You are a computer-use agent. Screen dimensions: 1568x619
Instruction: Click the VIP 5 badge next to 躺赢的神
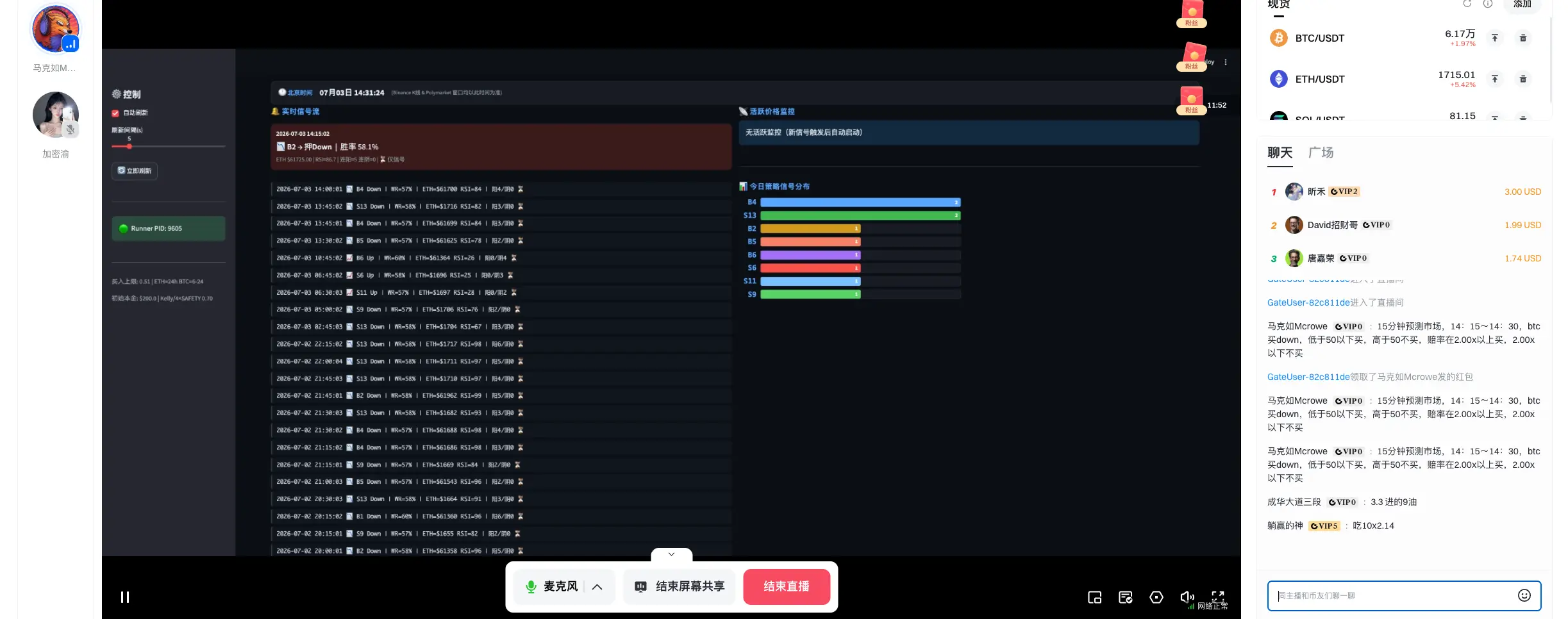pos(1324,526)
